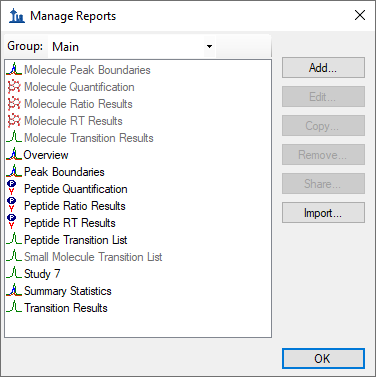Click the Add... button

(323, 68)
